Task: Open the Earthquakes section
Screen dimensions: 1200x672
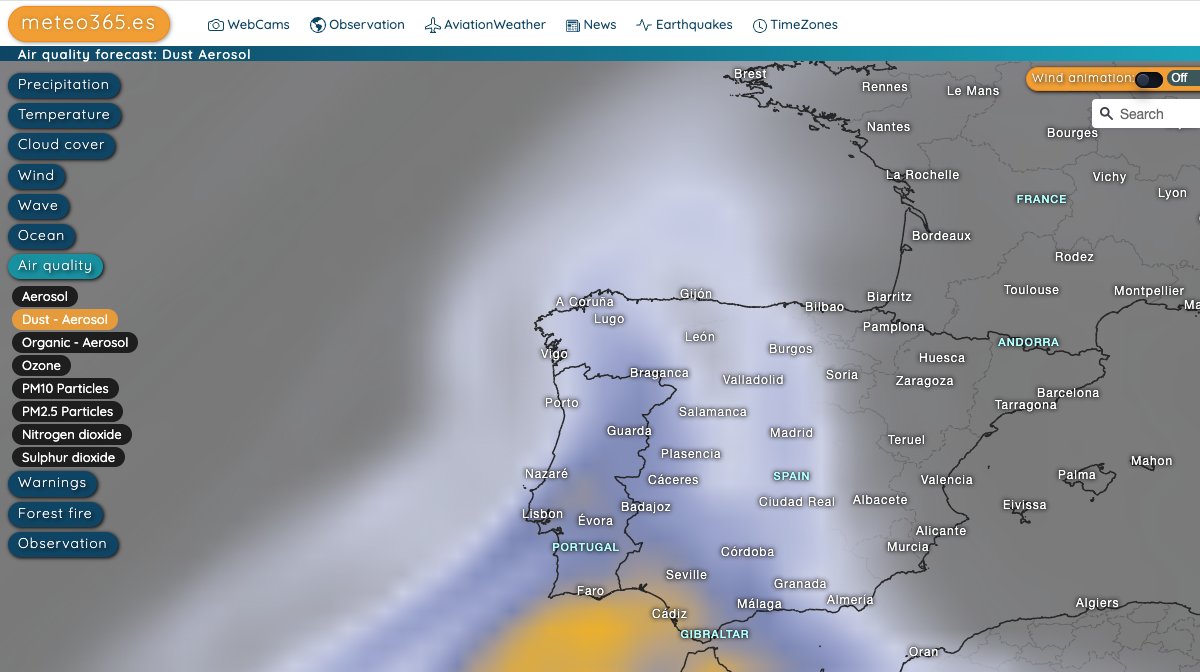Action: tap(685, 25)
